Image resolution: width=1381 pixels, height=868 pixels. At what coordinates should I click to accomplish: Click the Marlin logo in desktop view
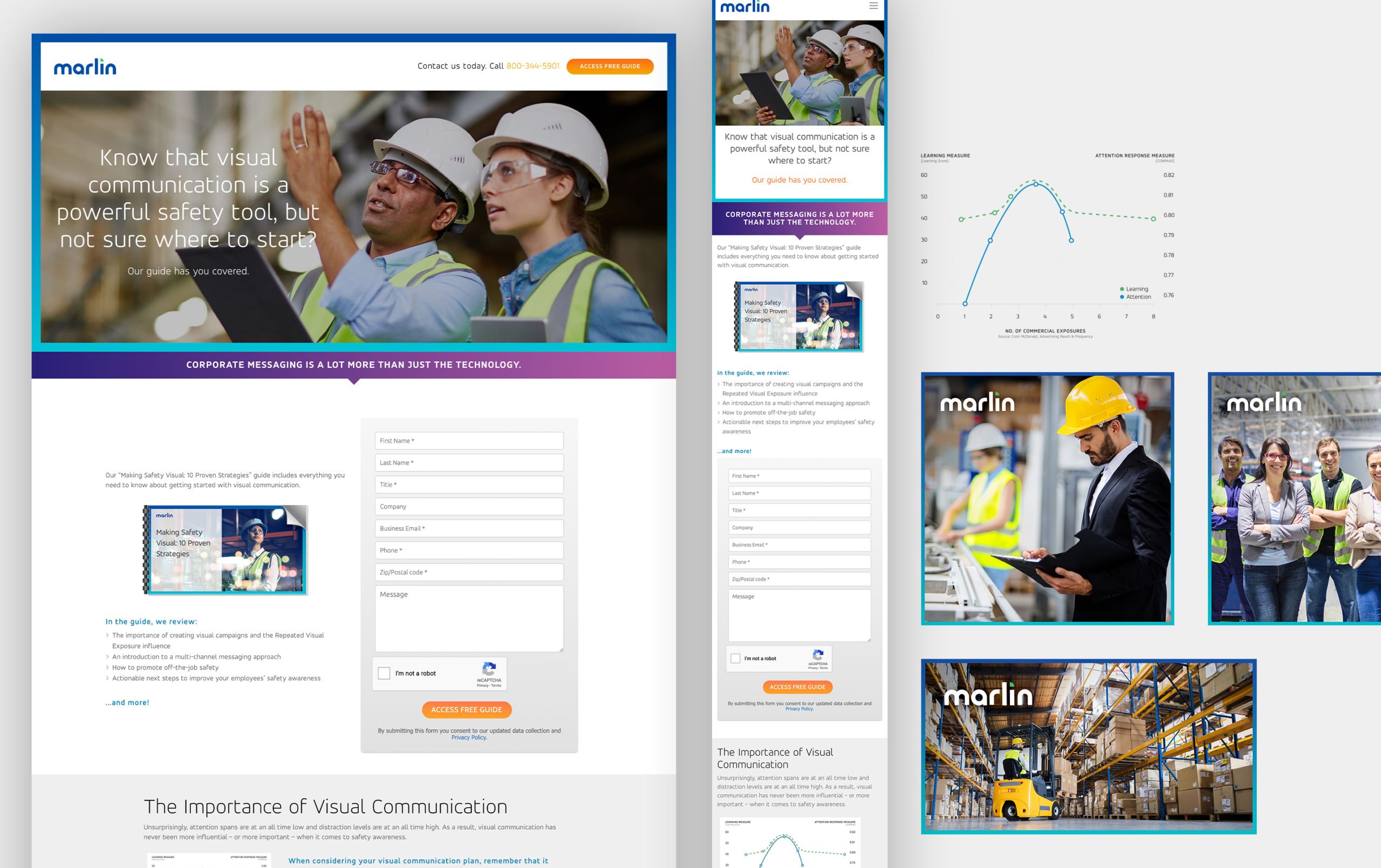(87, 66)
